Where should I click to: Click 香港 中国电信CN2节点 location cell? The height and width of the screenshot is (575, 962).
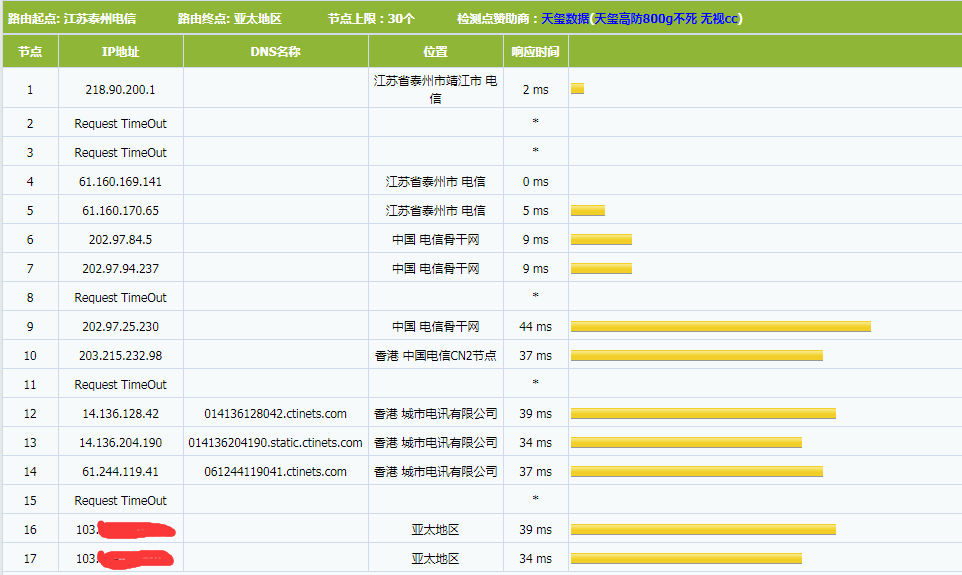click(x=435, y=356)
